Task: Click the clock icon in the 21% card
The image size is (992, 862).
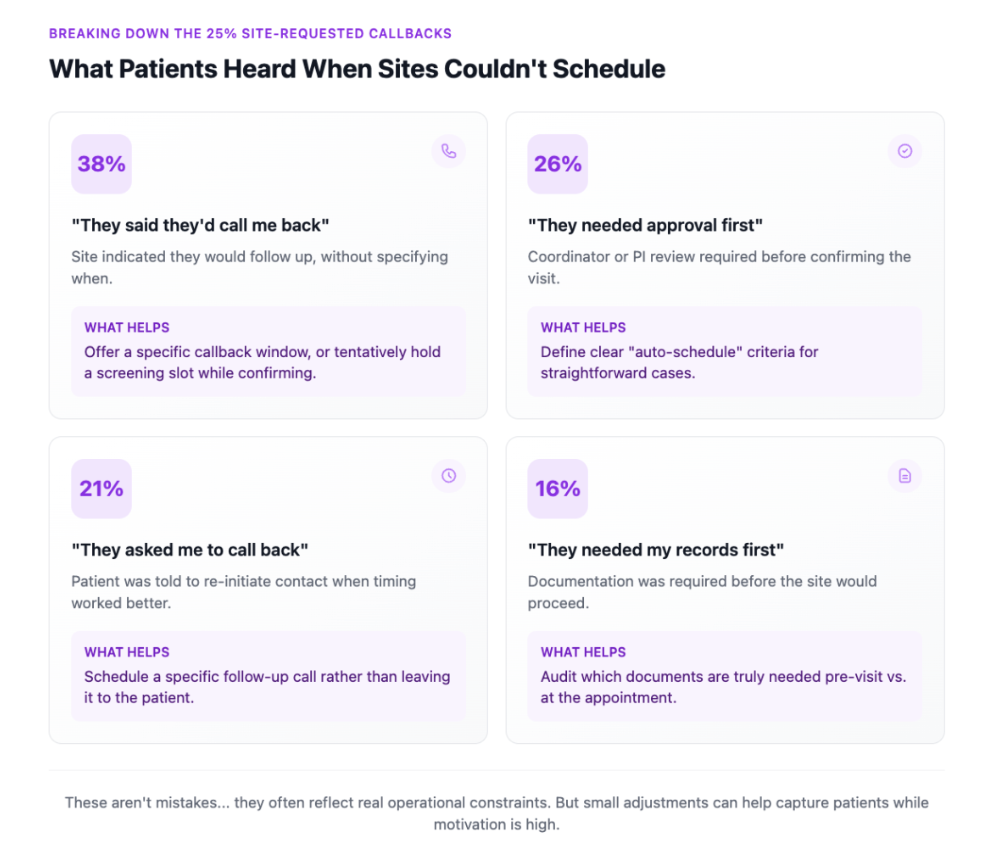Action: pos(448,476)
